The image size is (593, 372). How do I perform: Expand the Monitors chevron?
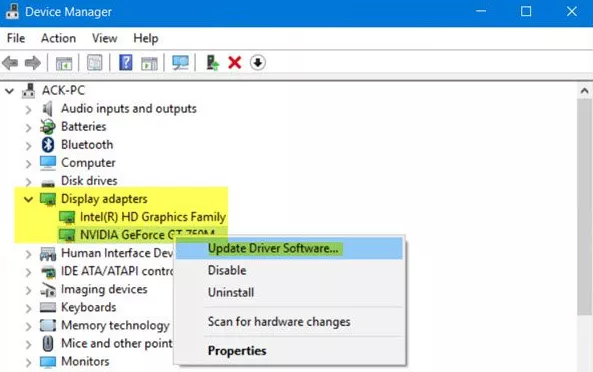pyautogui.click(x=28, y=362)
